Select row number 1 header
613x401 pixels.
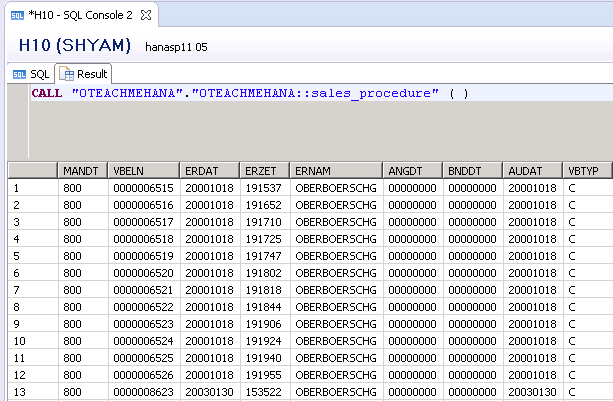point(33,188)
